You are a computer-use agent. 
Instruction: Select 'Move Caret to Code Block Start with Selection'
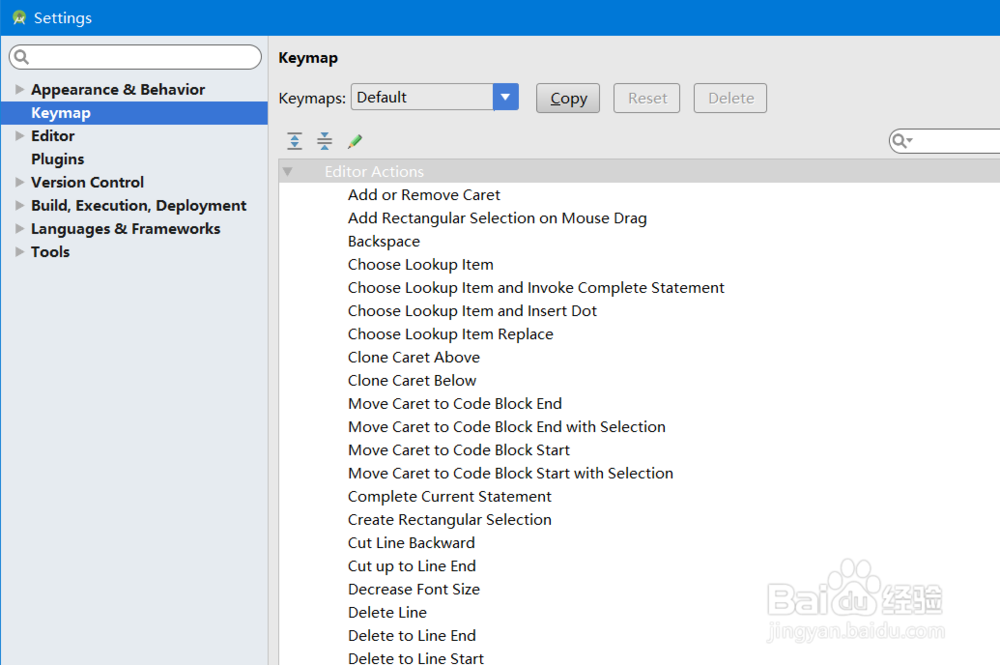511,473
